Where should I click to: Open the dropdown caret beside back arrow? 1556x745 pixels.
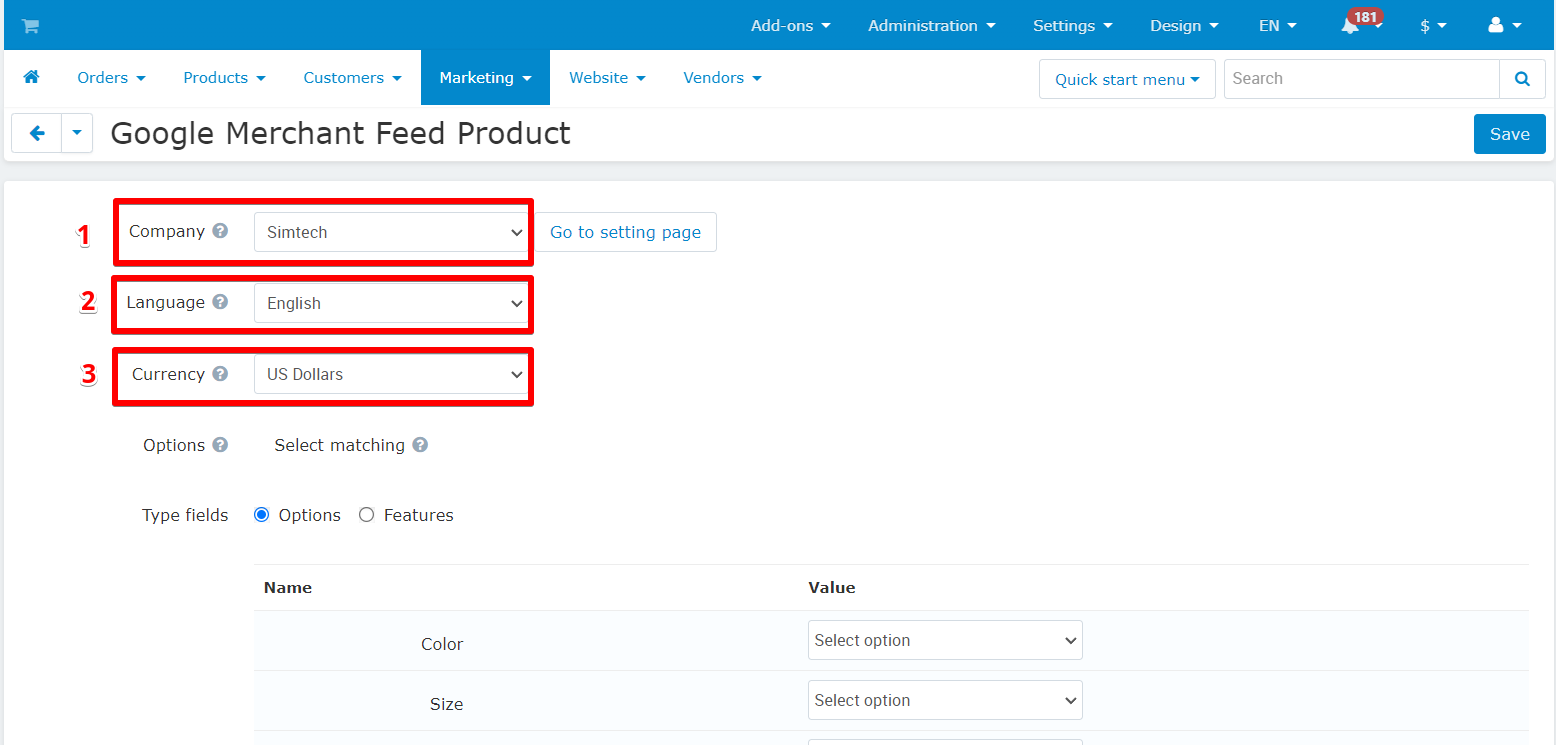[x=77, y=133]
